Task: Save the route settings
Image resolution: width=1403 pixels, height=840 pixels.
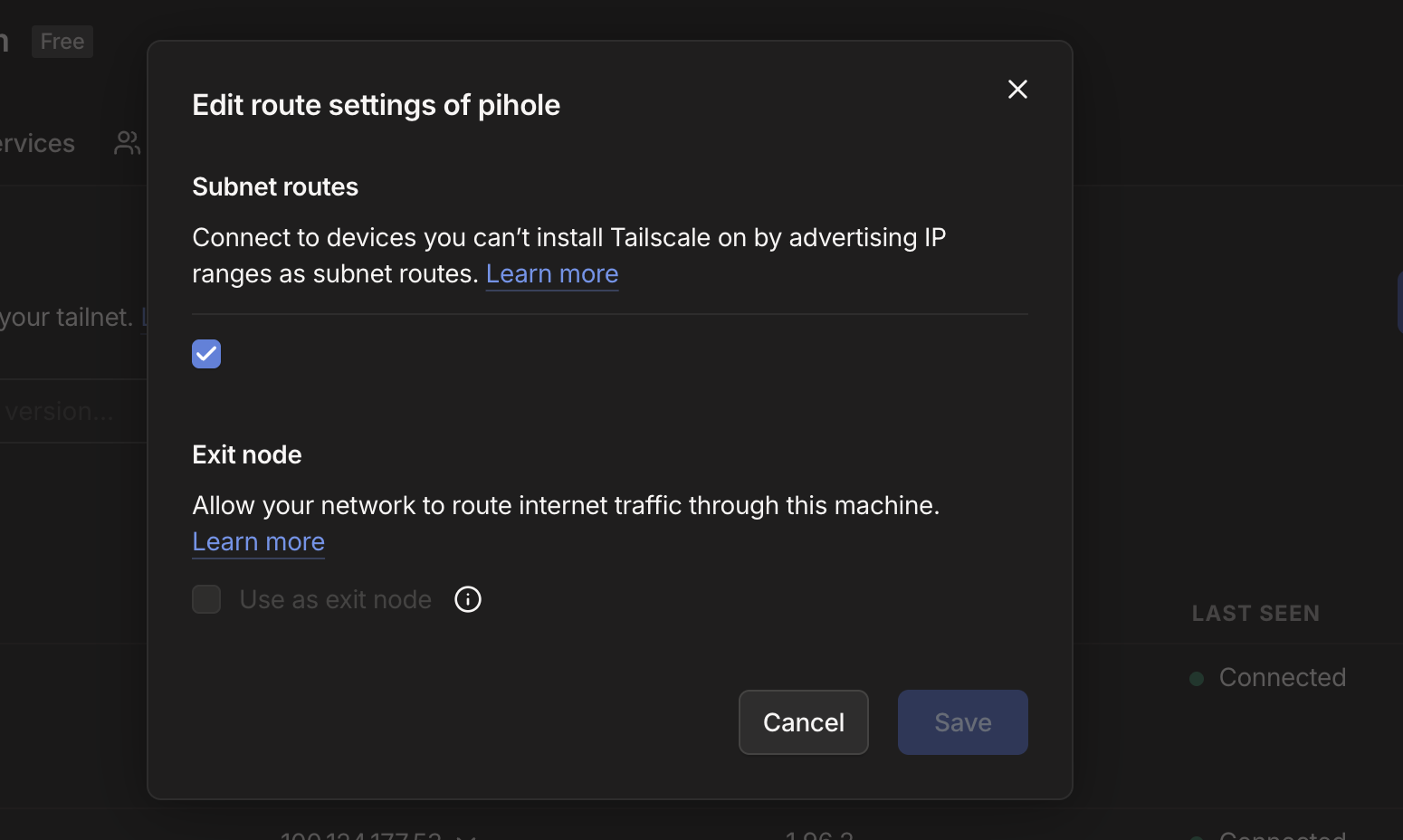Action: tap(963, 722)
